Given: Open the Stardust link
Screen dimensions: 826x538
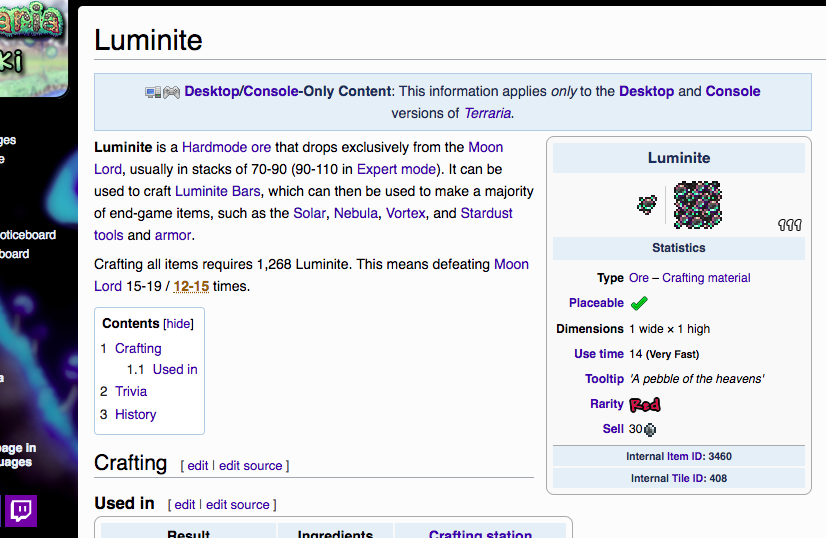Looking at the screenshot, I should pos(486,213).
